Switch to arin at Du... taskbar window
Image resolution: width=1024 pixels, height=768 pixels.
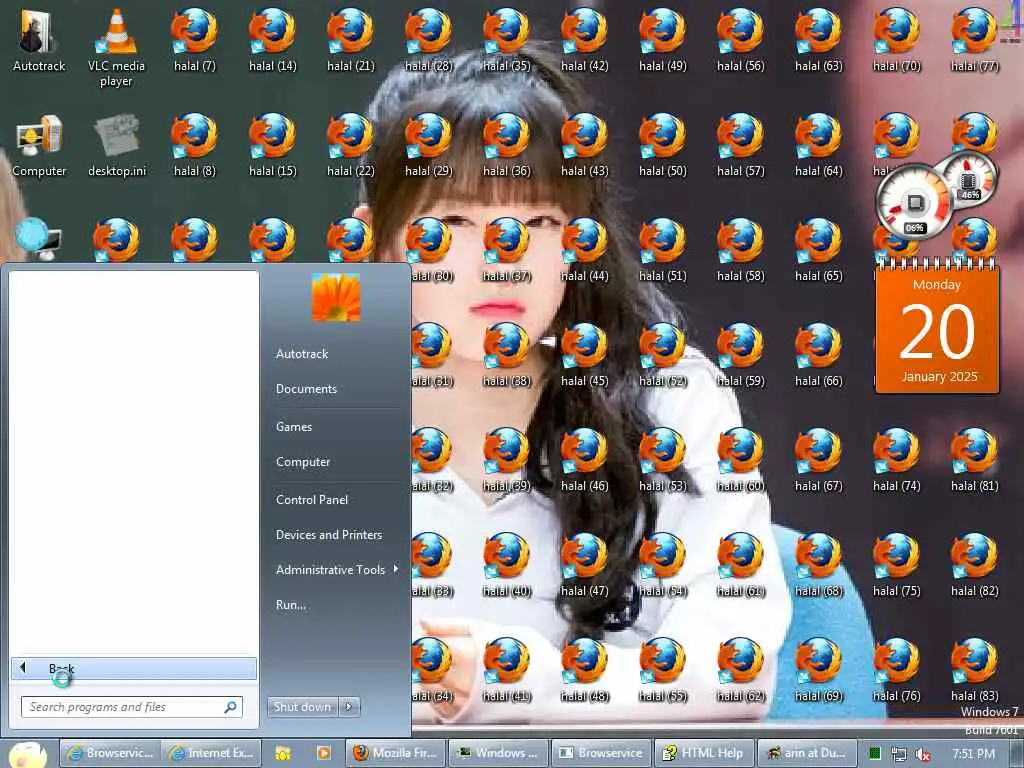tap(808, 754)
